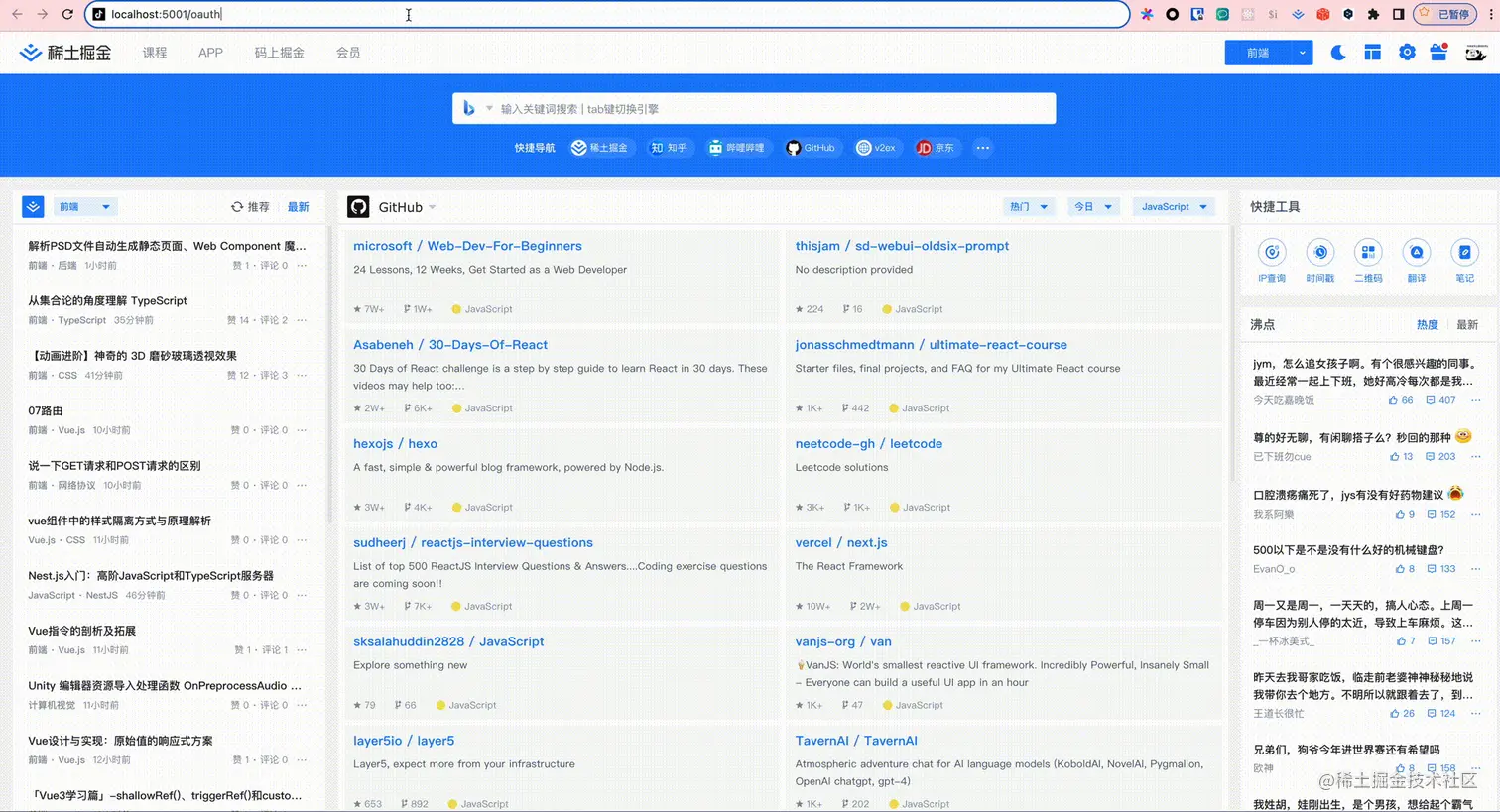Open the vercel / next.js repository link

[841, 543]
